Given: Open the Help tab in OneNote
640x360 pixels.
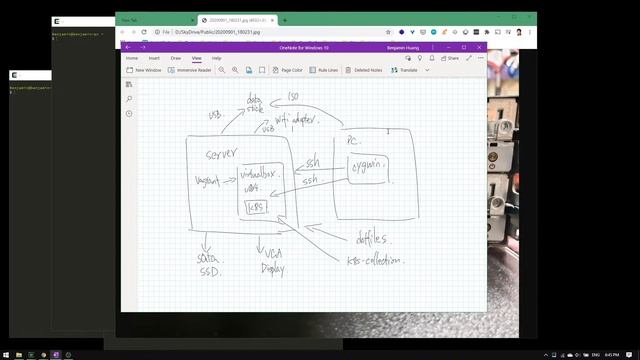Looking at the screenshot, I should click(x=216, y=58).
